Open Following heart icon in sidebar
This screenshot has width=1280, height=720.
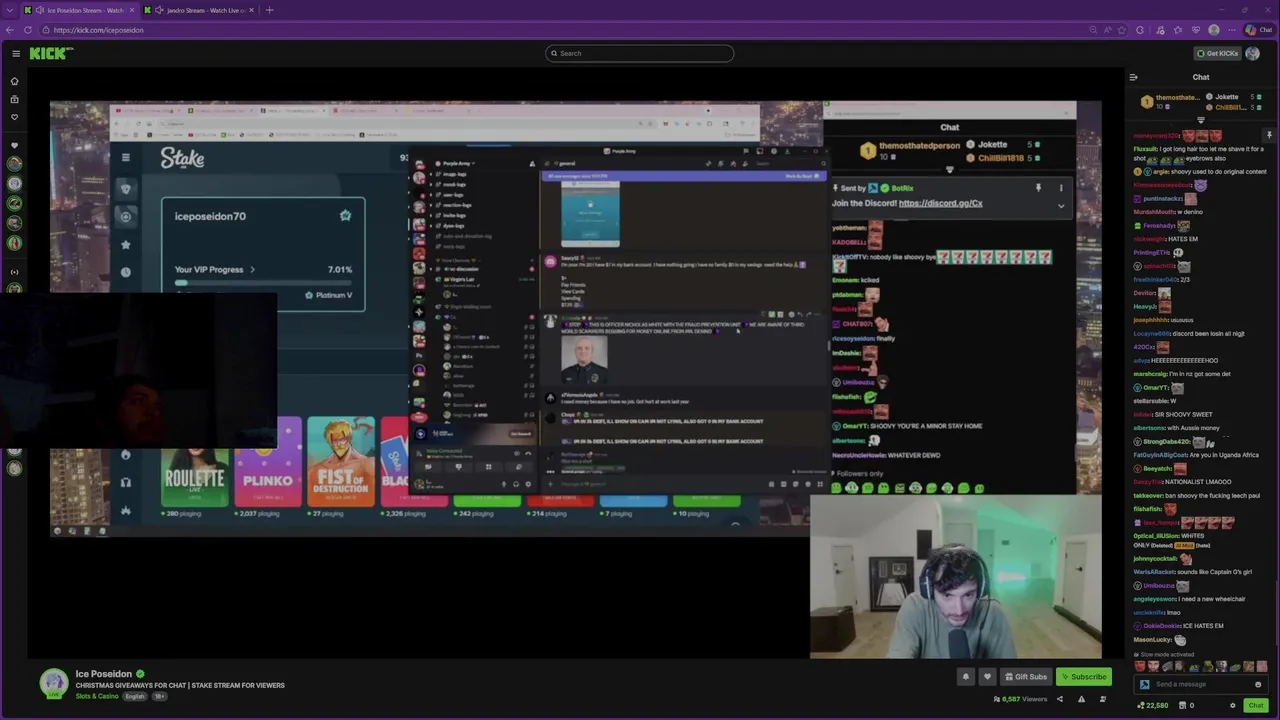pos(14,117)
